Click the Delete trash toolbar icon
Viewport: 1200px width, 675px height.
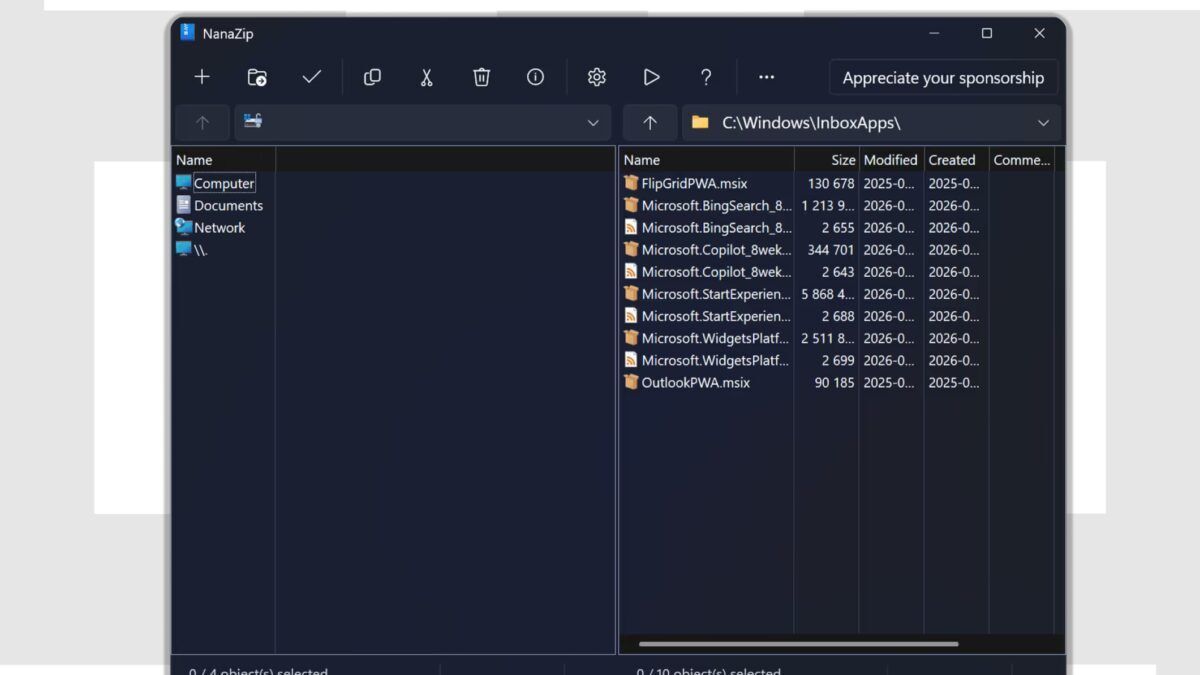tap(481, 77)
